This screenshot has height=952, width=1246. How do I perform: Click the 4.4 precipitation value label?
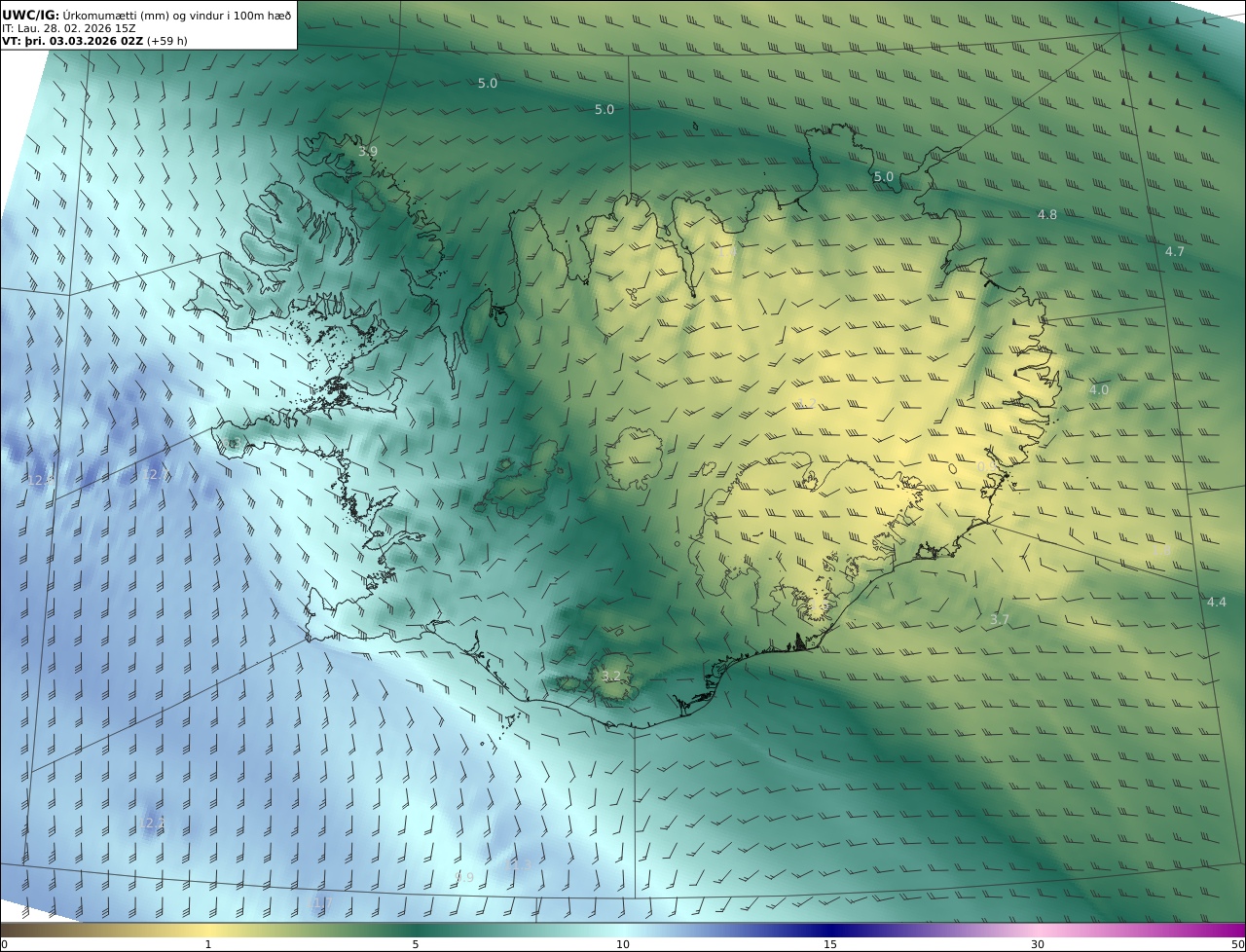tap(1217, 602)
